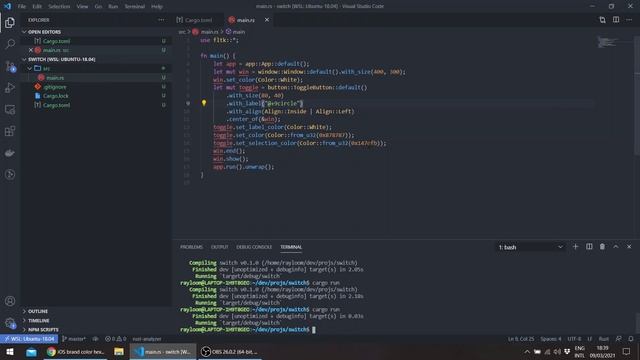Viewport: 640px width, 360px height.
Task: Click WSL: Ubuntu-18.04 remote indicator
Action: [29, 339]
